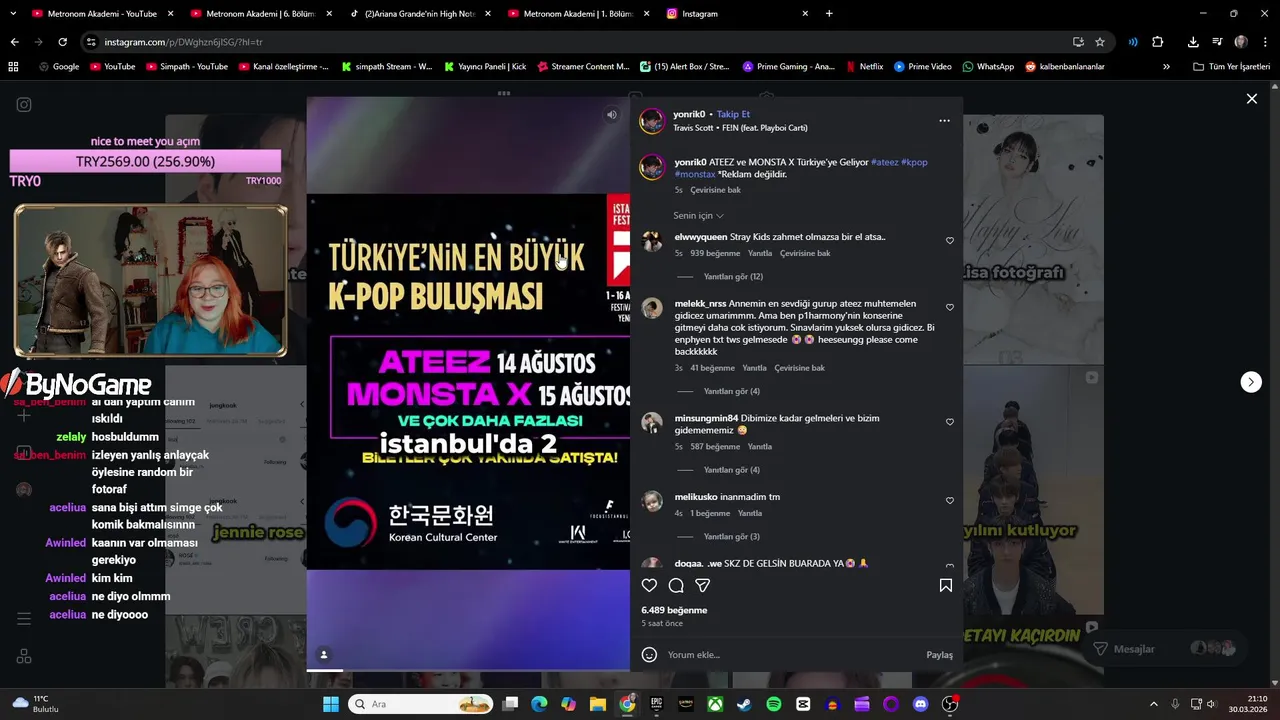Viewport: 1280px width, 720px height.
Task: Open the Netflix bookmark
Action: click(x=864, y=66)
